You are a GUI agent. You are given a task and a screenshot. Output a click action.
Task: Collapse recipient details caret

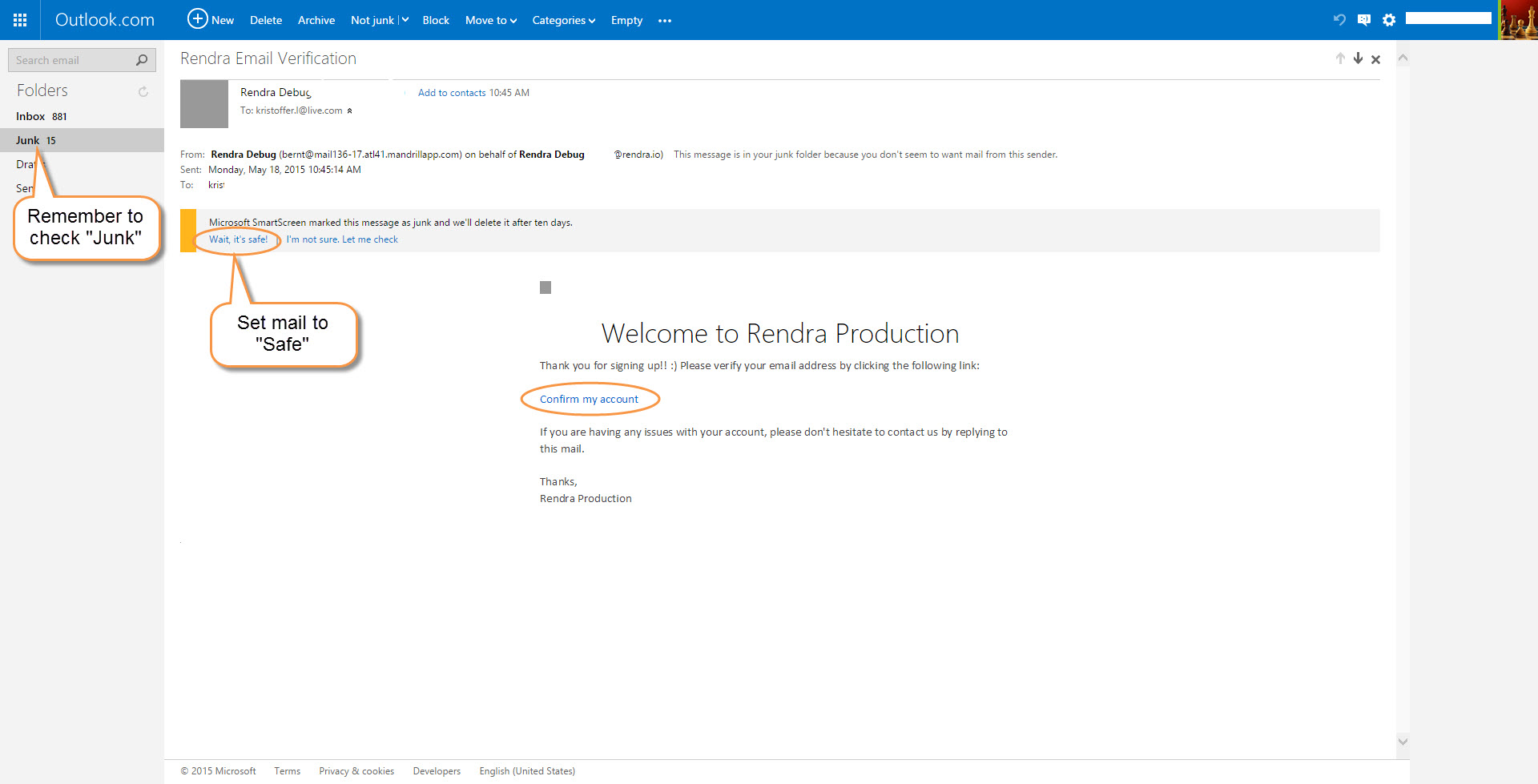(349, 111)
